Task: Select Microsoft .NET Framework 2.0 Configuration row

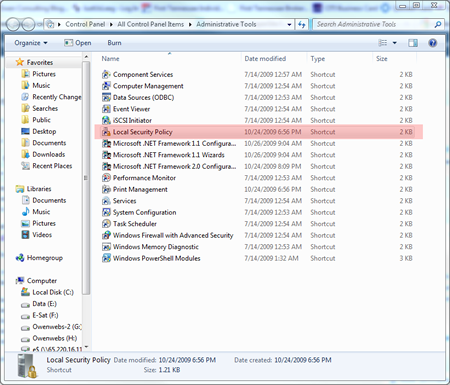Action: (x=257, y=166)
